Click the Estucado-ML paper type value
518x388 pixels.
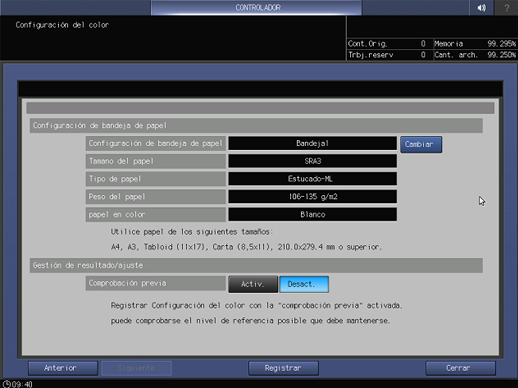(312, 179)
